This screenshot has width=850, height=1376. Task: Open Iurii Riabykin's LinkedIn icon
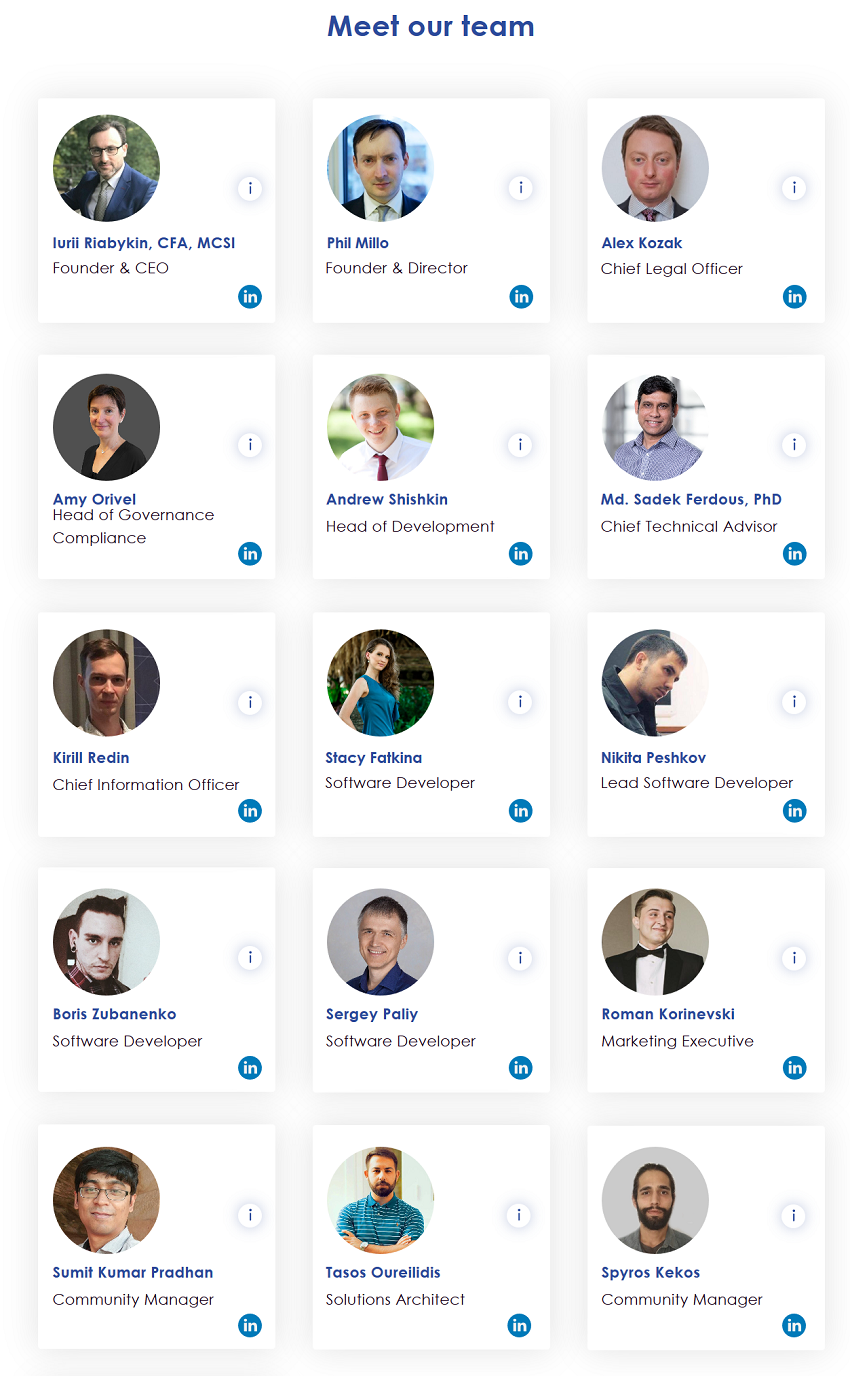click(x=250, y=297)
